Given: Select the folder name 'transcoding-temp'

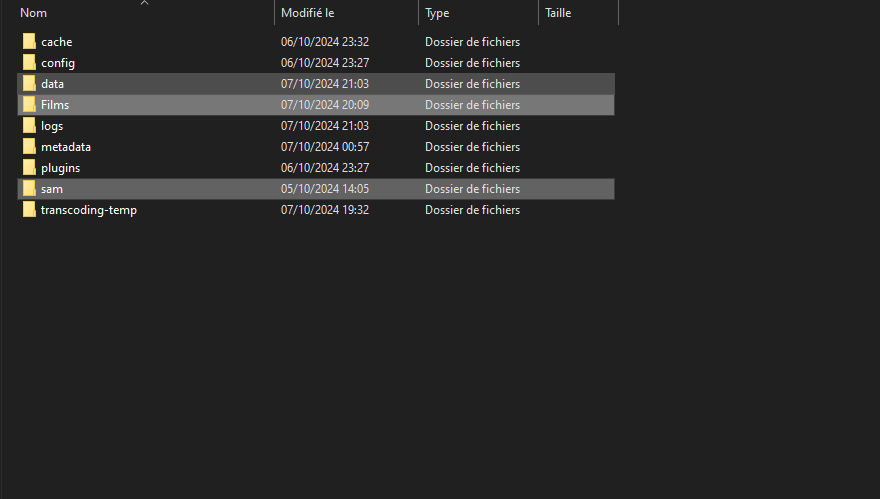Looking at the screenshot, I should pyautogui.click(x=89, y=210).
